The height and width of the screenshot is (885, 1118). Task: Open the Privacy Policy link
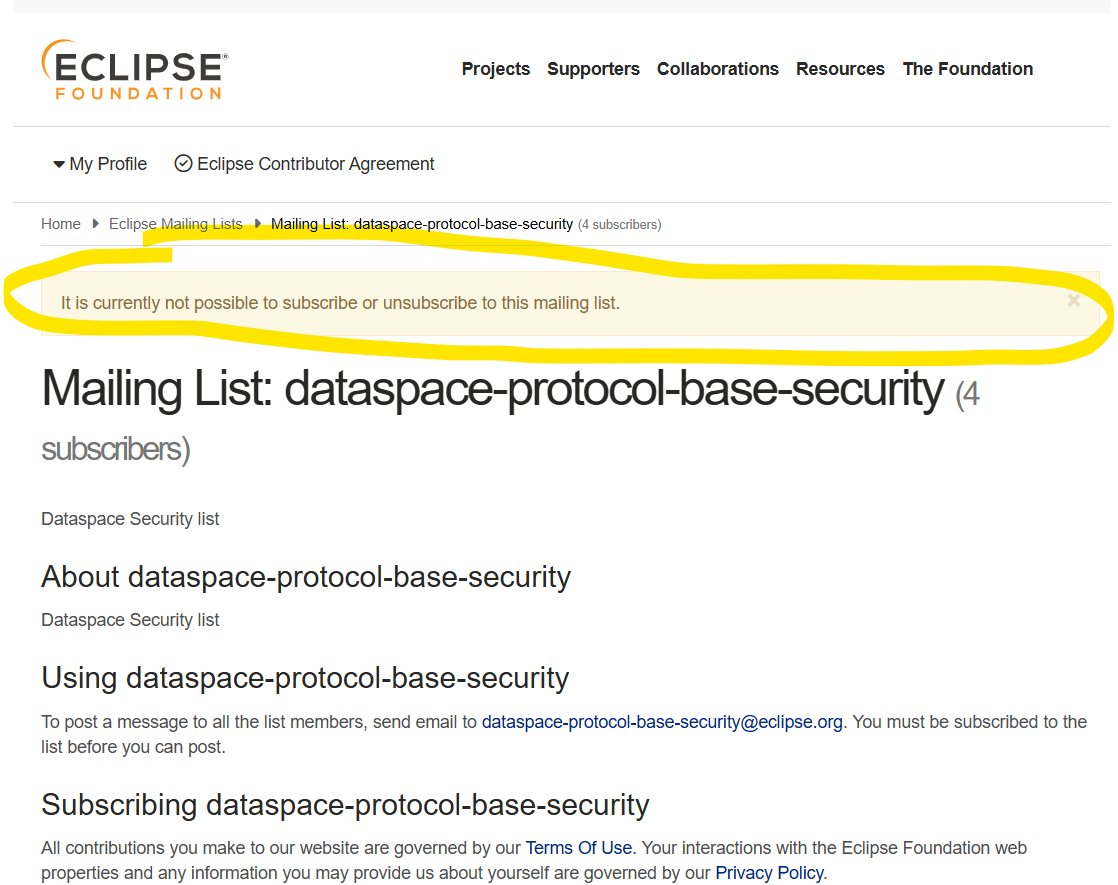click(x=769, y=873)
